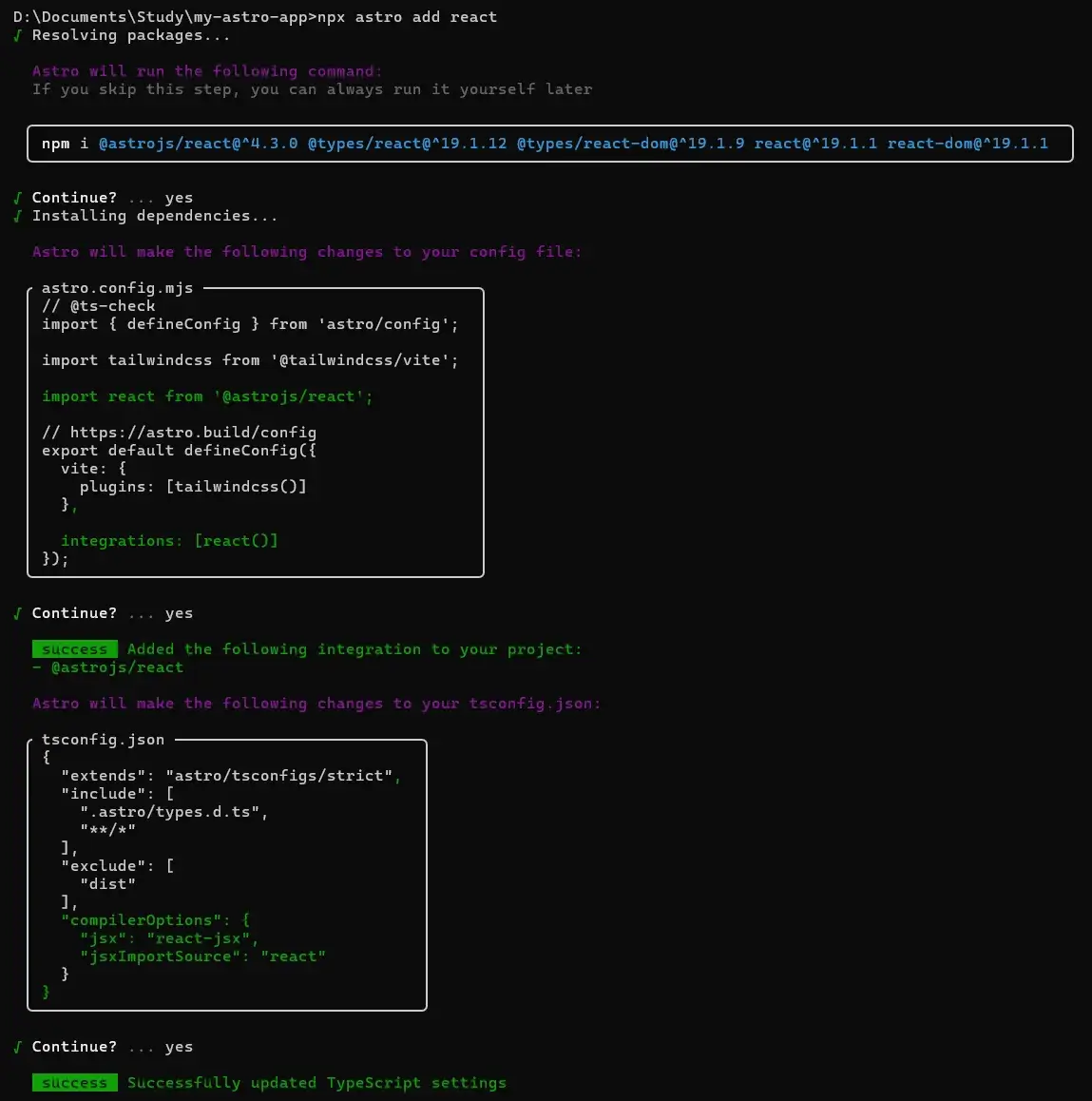Click the '// @ts-check' comment line

click(x=98, y=305)
